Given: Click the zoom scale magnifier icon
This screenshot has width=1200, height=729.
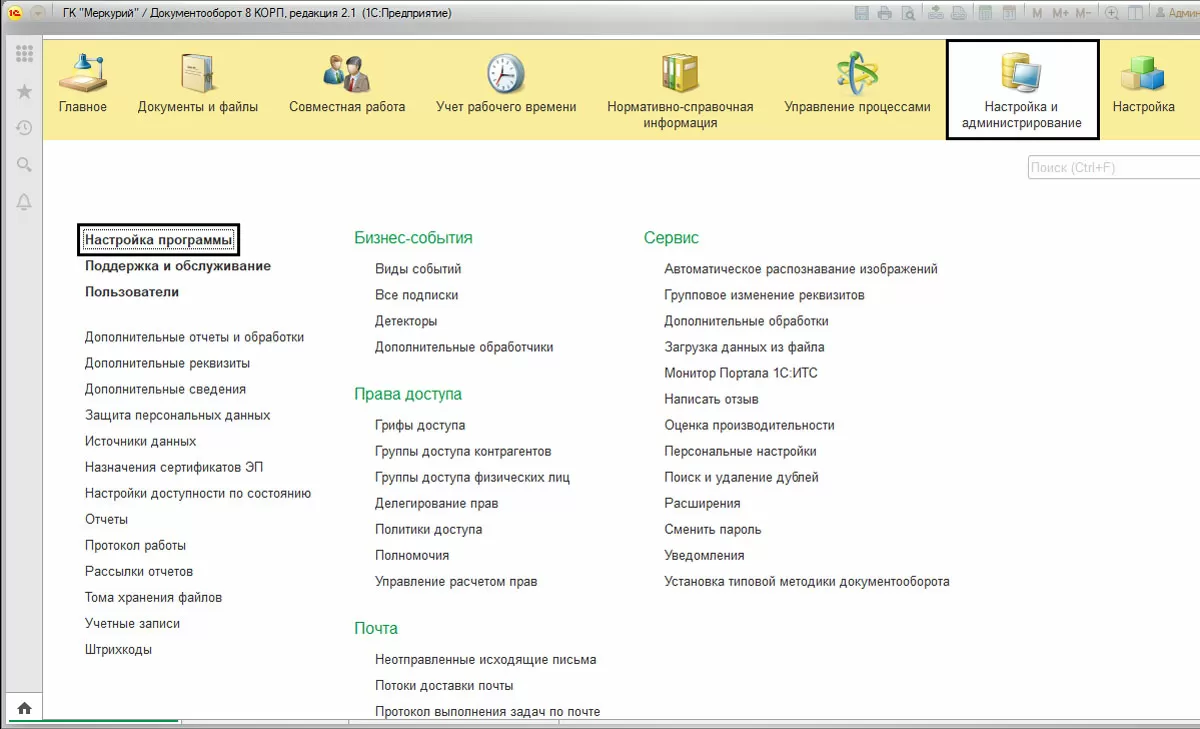Looking at the screenshot, I should tap(1112, 13).
